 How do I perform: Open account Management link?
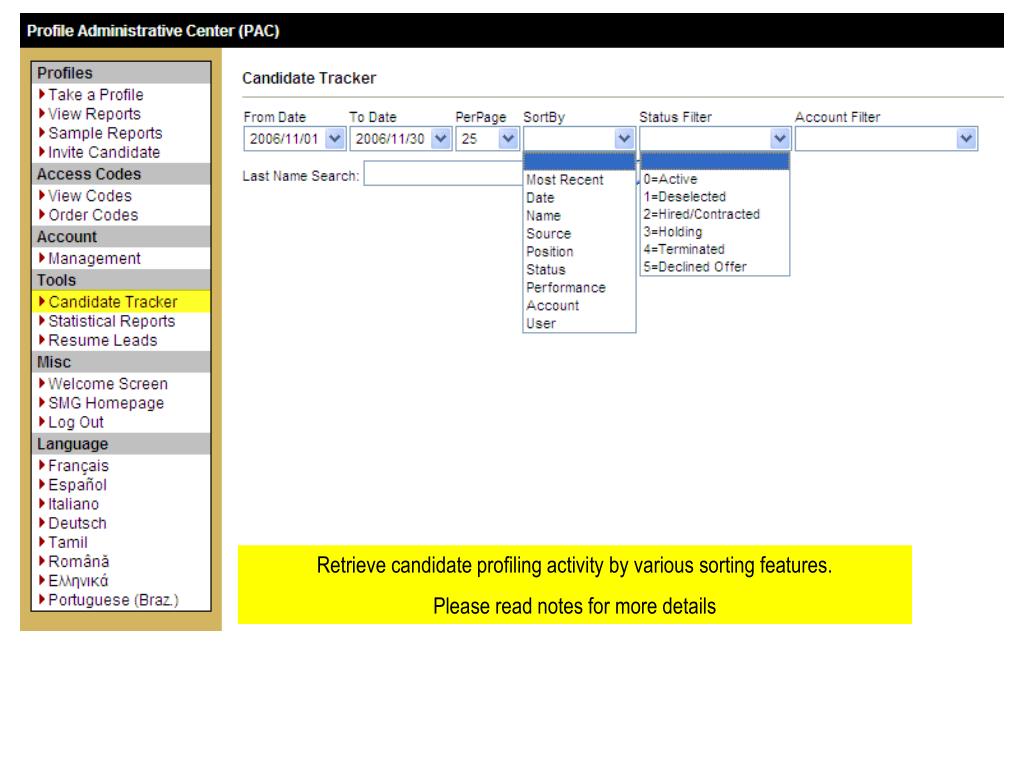(x=95, y=259)
